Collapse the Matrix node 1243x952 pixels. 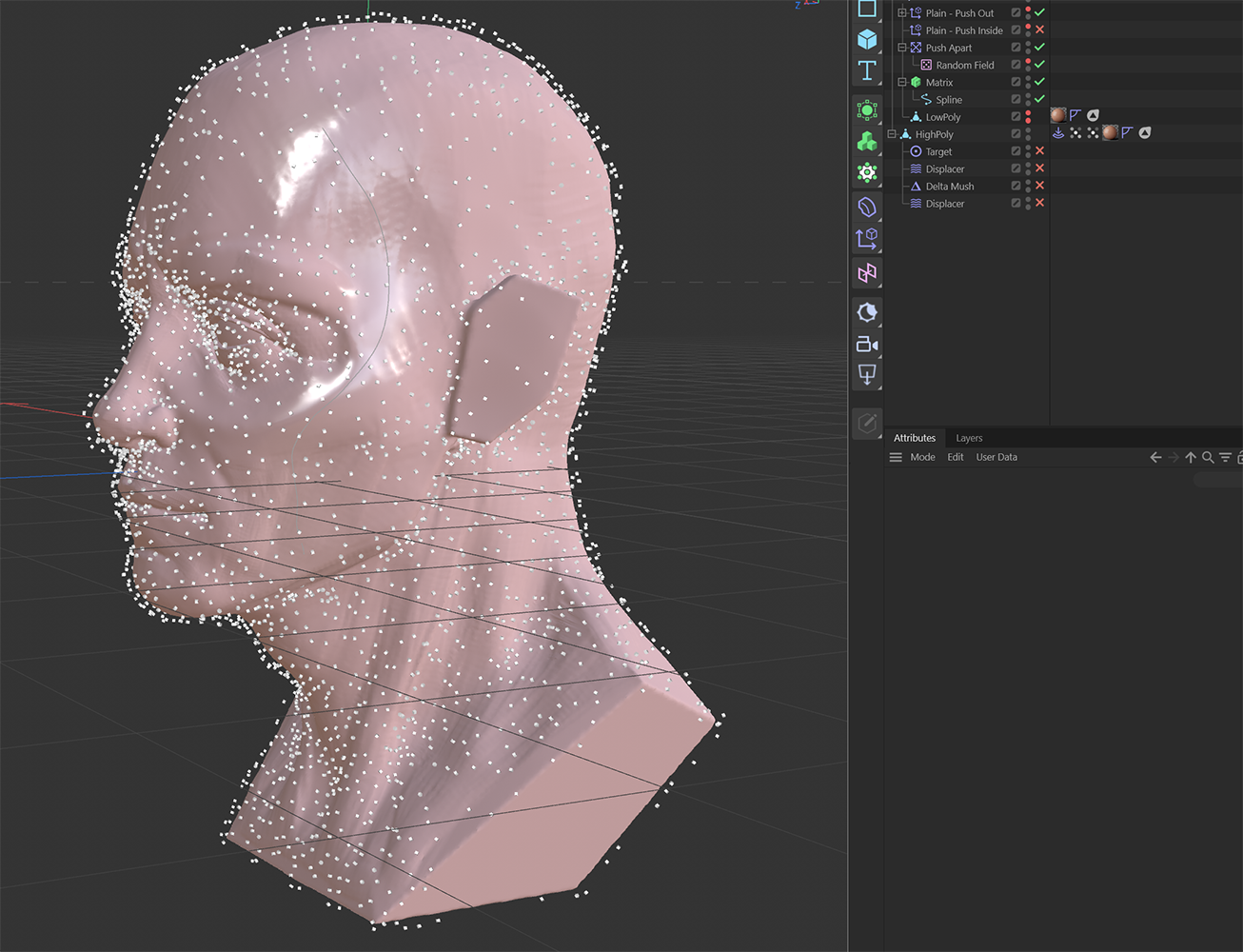tap(902, 83)
